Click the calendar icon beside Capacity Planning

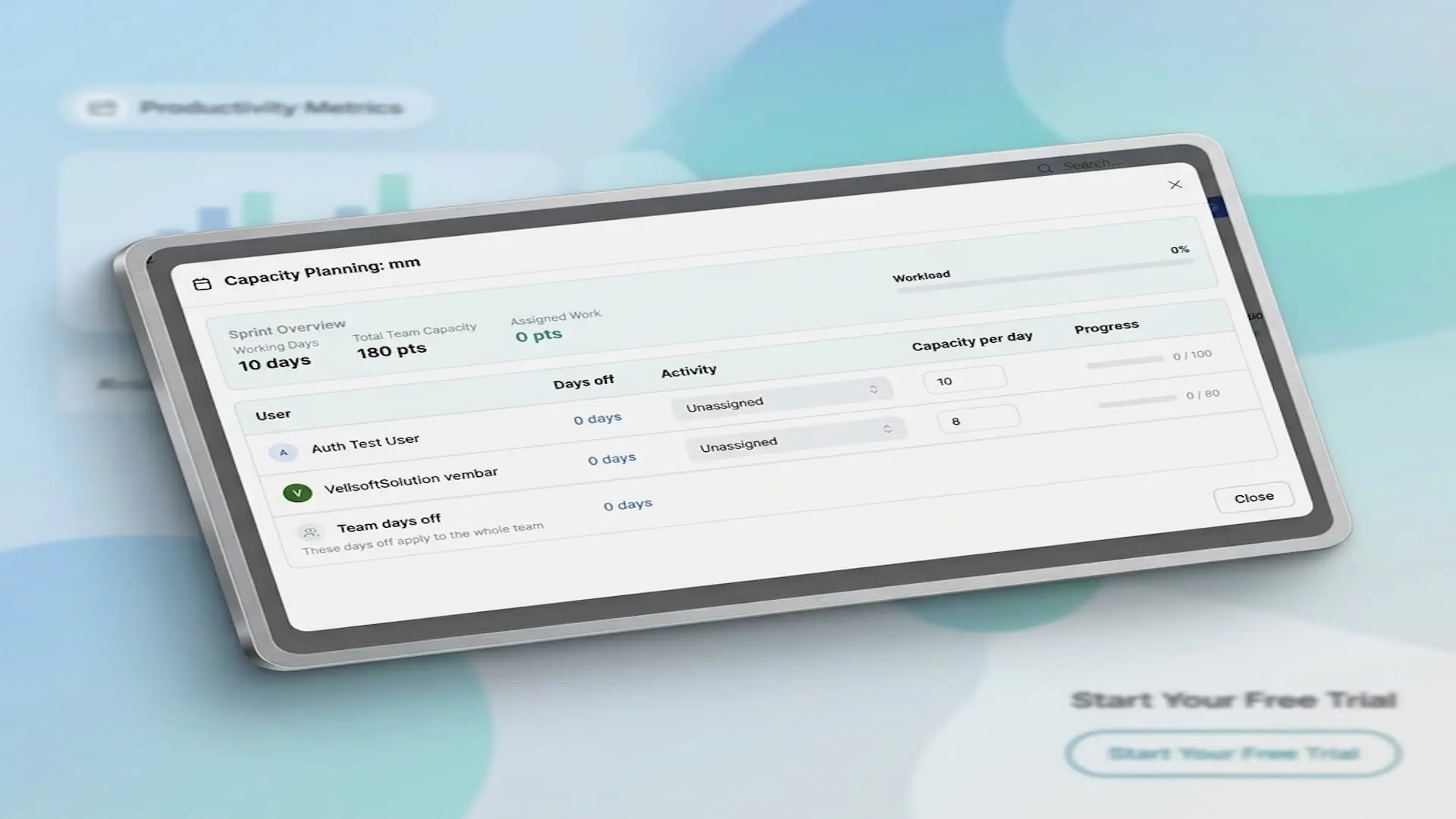202,284
